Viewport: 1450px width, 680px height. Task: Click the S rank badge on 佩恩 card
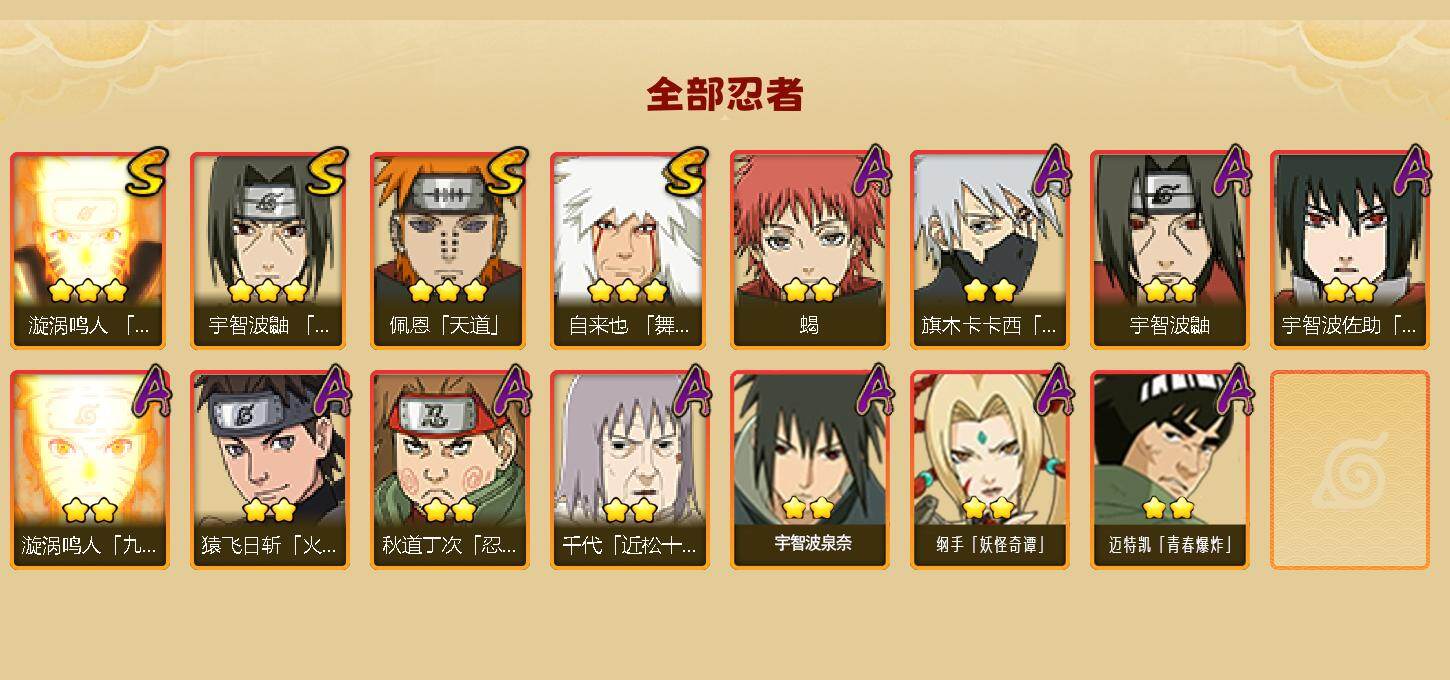[x=506, y=171]
